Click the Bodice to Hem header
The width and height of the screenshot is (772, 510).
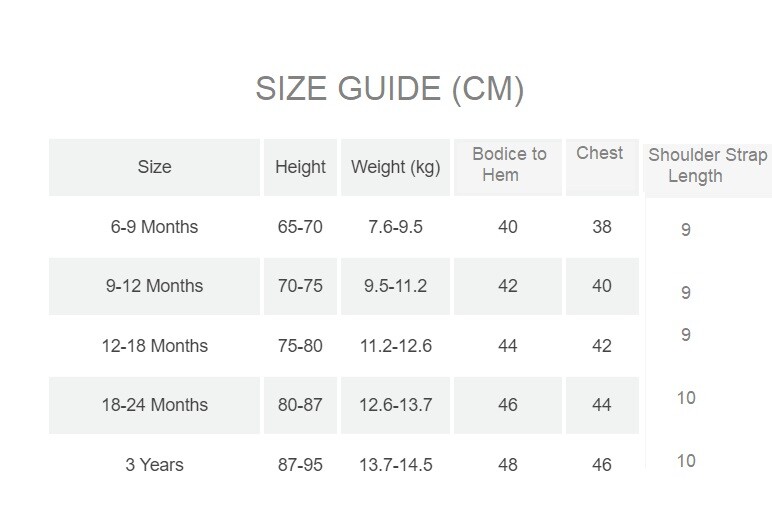(509, 164)
